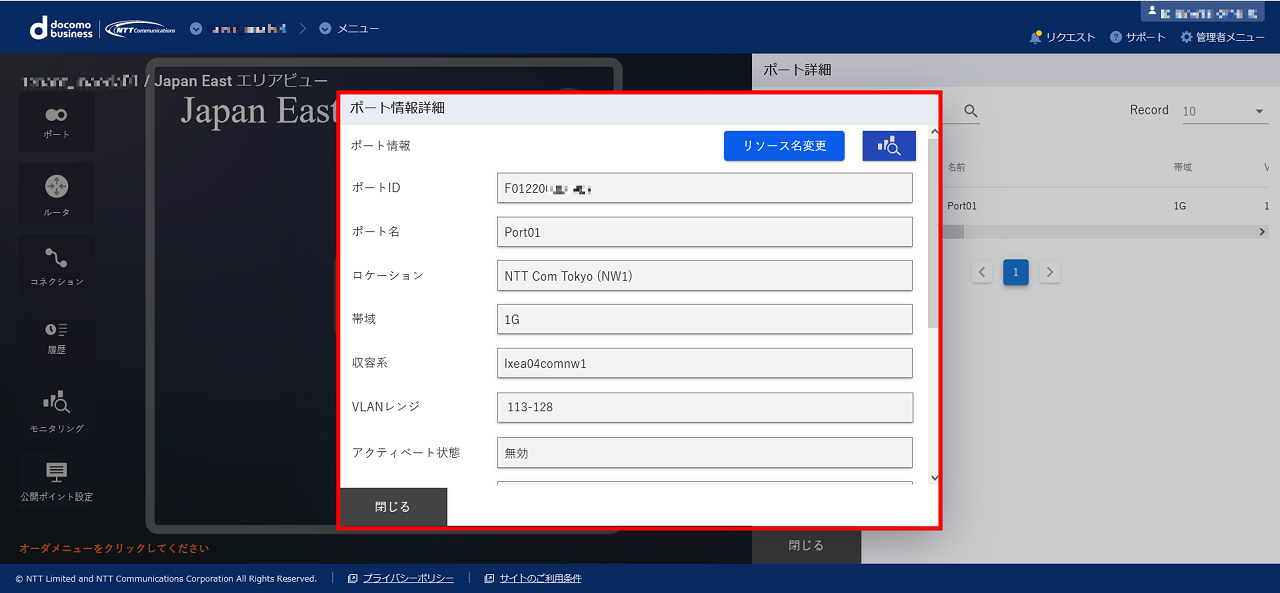Close the port information detail dialog

[393, 507]
